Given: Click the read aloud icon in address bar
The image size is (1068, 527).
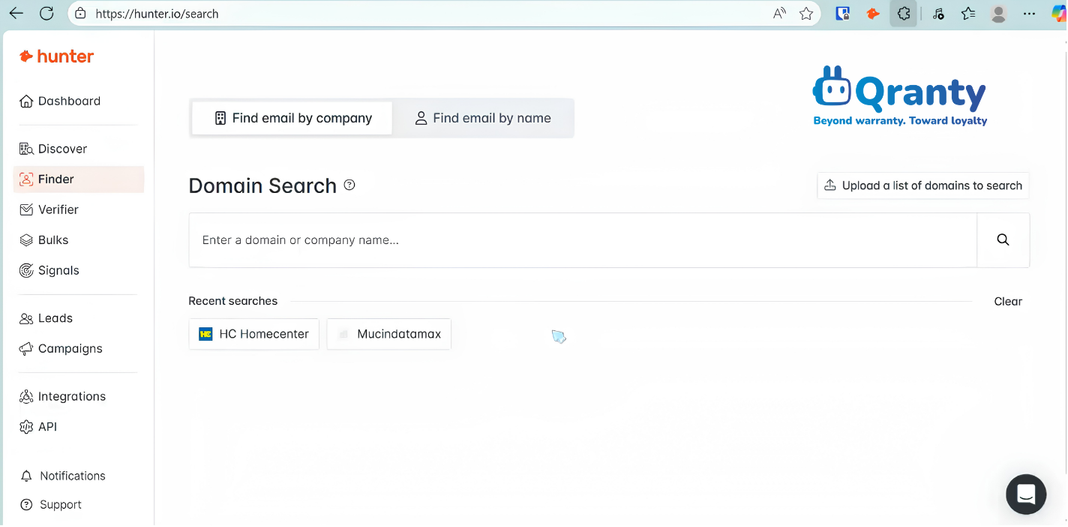Looking at the screenshot, I should click(779, 14).
